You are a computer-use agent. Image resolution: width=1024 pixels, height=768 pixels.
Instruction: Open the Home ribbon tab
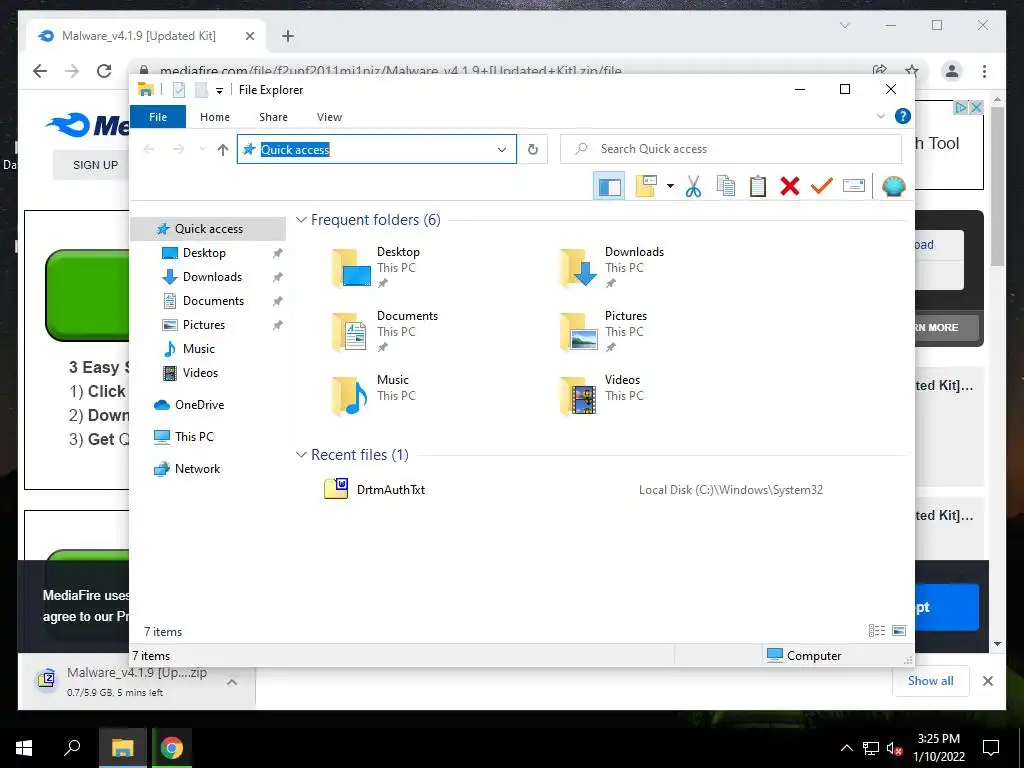215,117
